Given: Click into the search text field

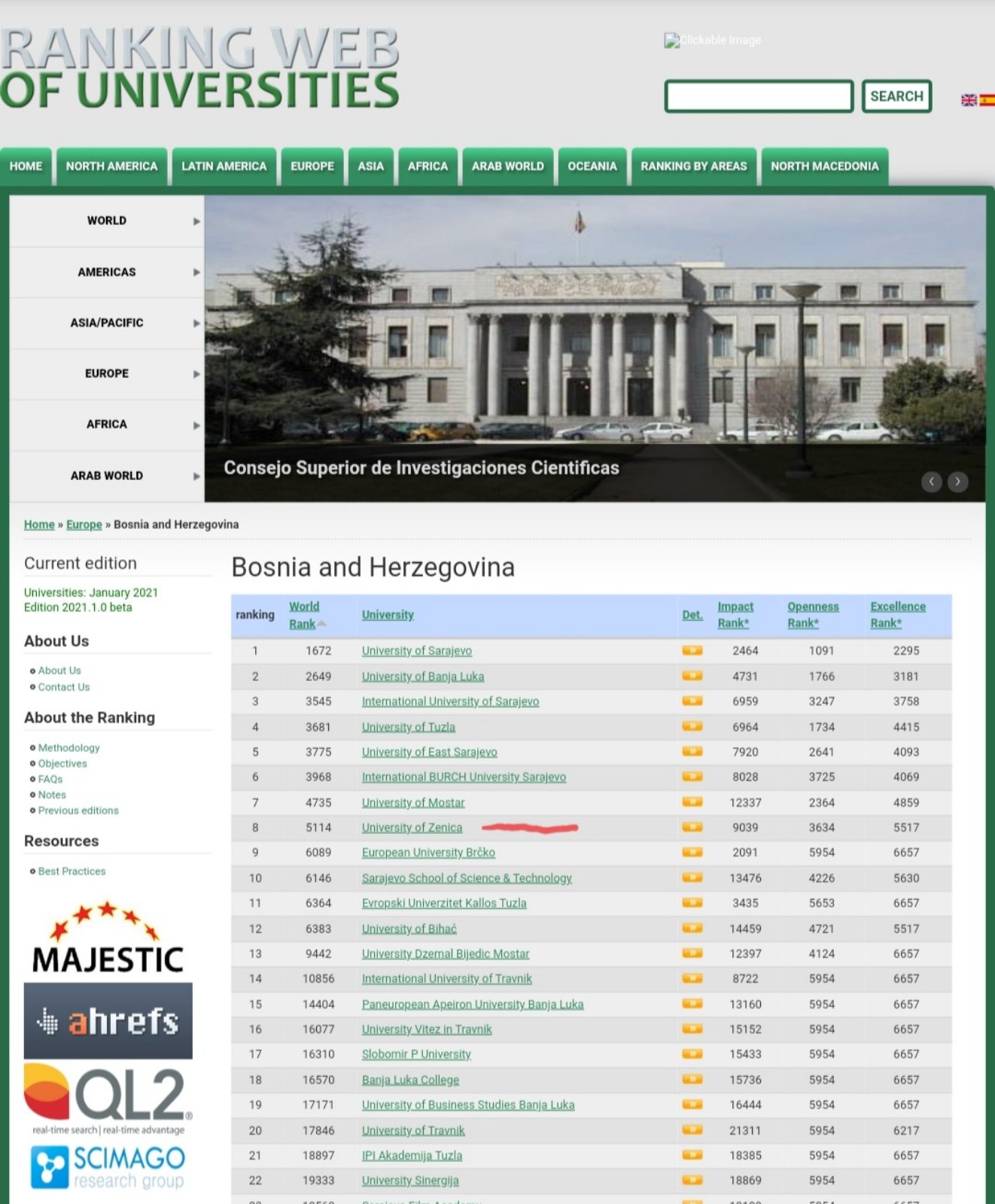Looking at the screenshot, I should [758, 96].
